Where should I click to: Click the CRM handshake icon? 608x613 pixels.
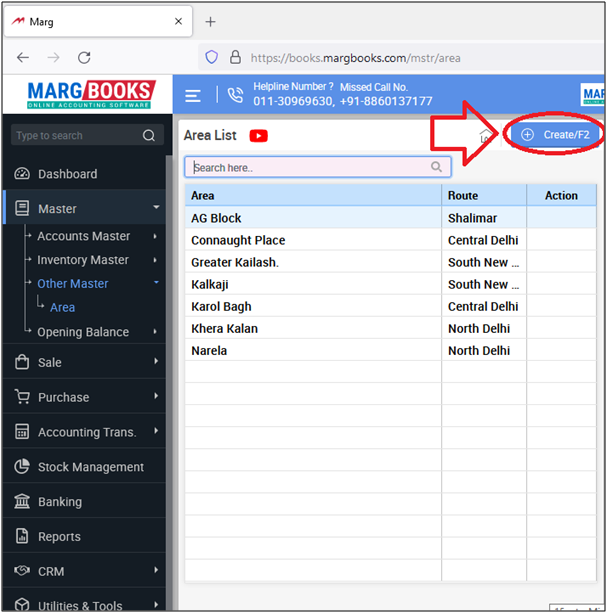pos(22,570)
